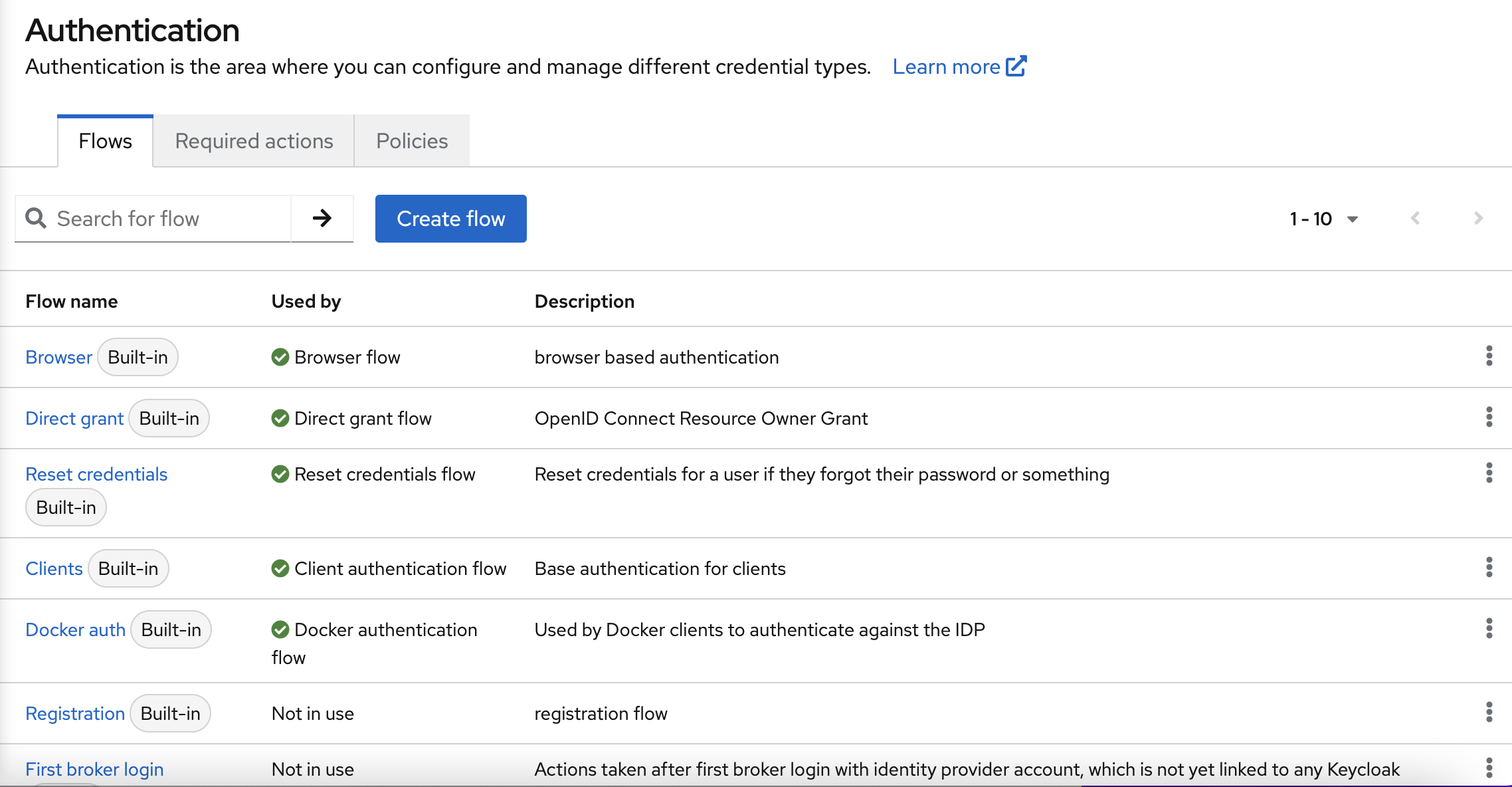Open the options menu for the Clients flow
This screenshot has height=787, width=1512.
pyautogui.click(x=1490, y=568)
